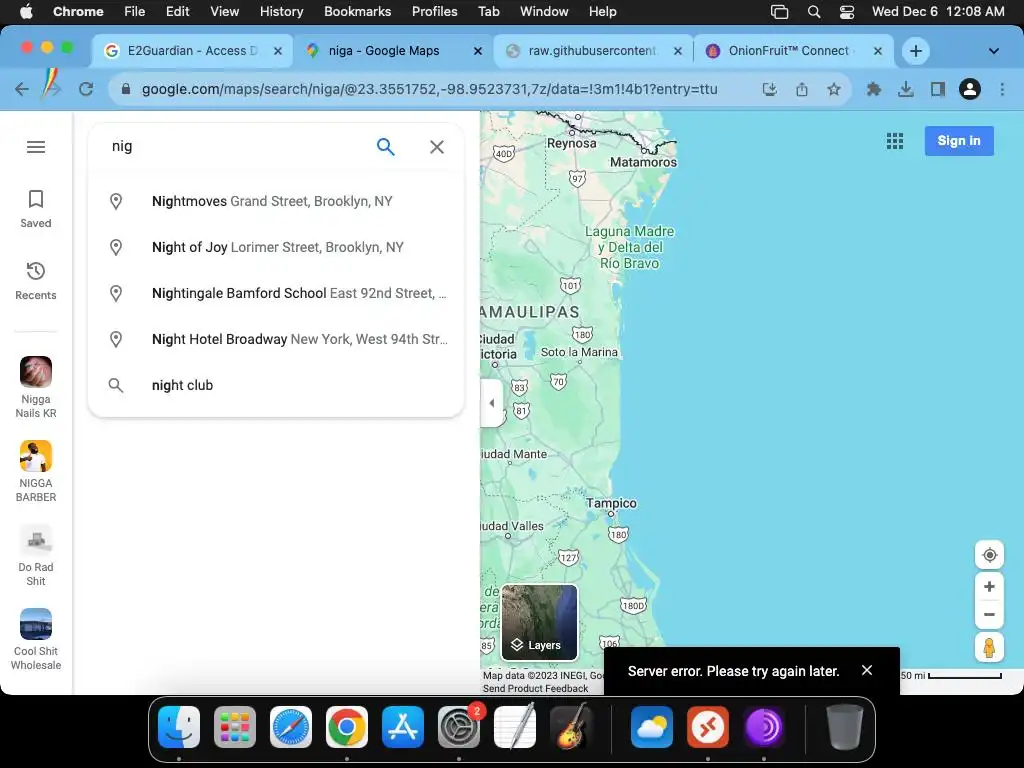The height and width of the screenshot is (768, 1024).
Task: Open Chrome downloads
Action: 906,89
